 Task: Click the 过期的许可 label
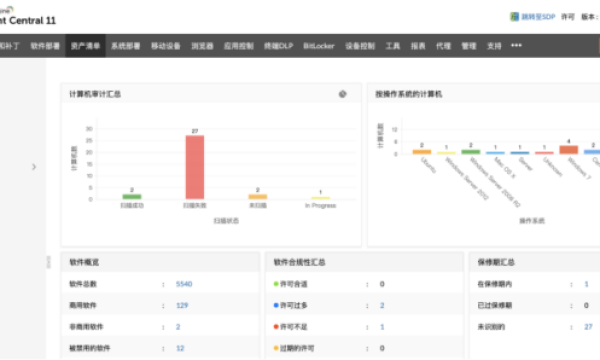pos(297,348)
